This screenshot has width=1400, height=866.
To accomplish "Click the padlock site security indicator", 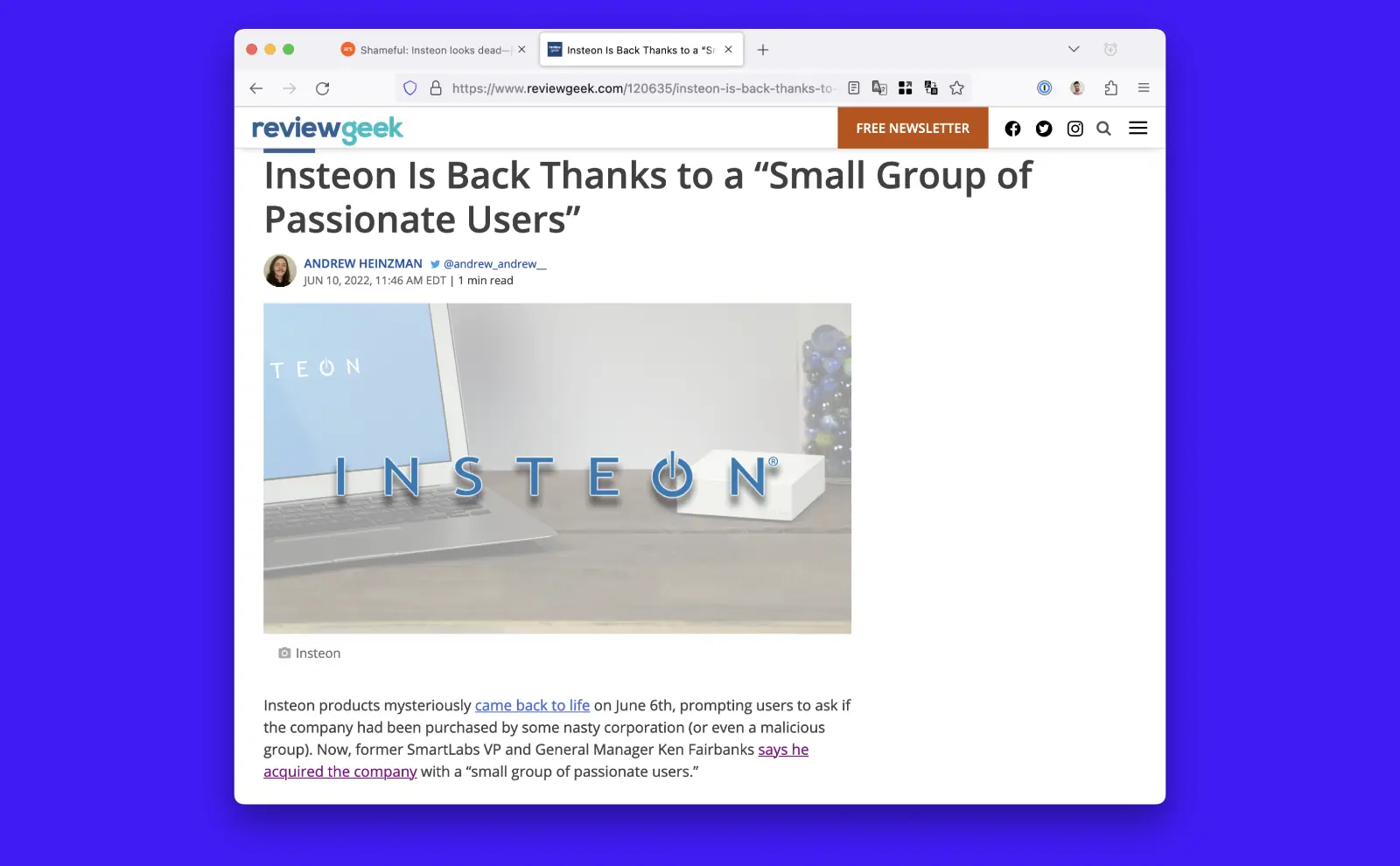I will point(435,87).
